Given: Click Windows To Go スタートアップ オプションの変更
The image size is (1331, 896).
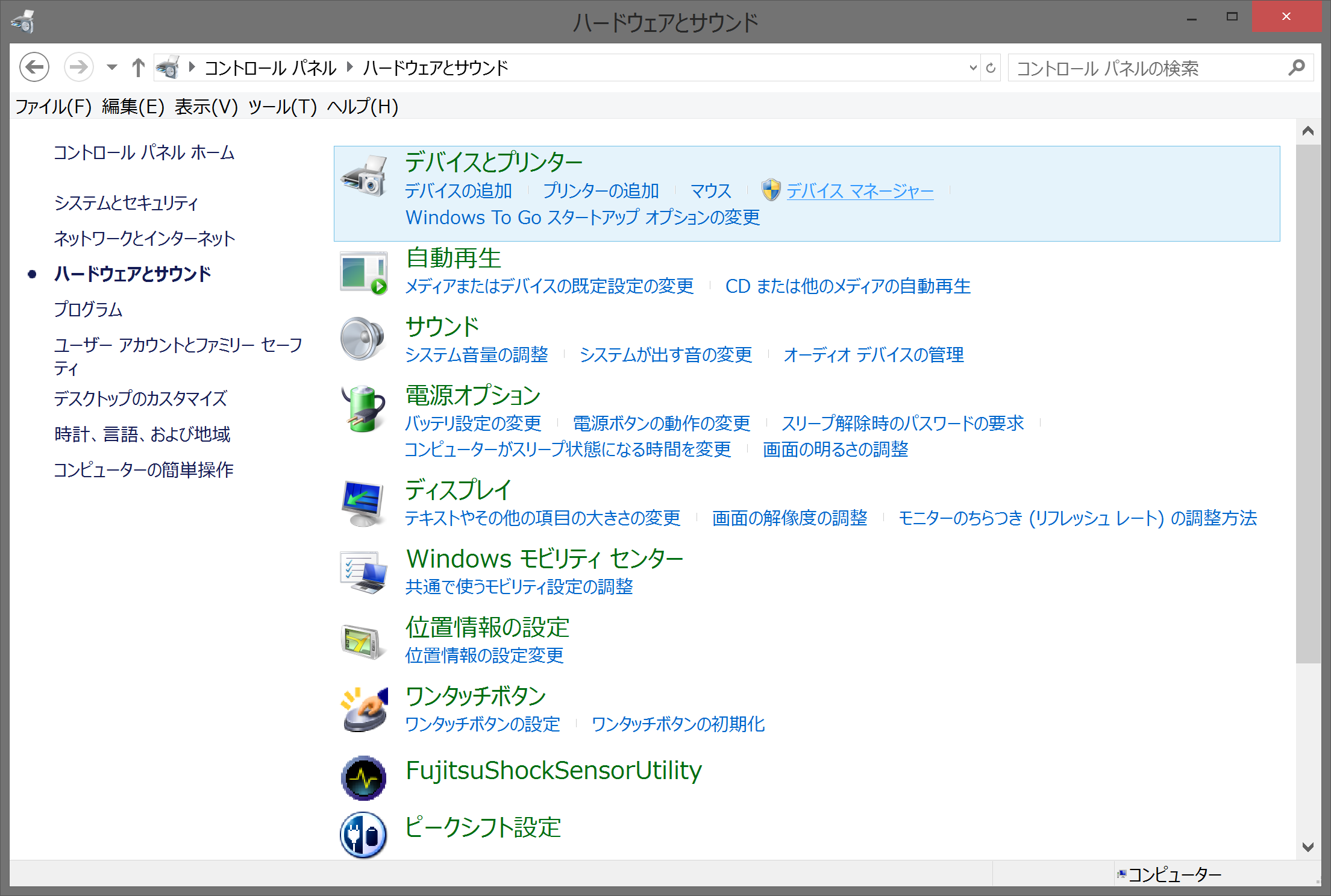Looking at the screenshot, I should pyautogui.click(x=583, y=217).
